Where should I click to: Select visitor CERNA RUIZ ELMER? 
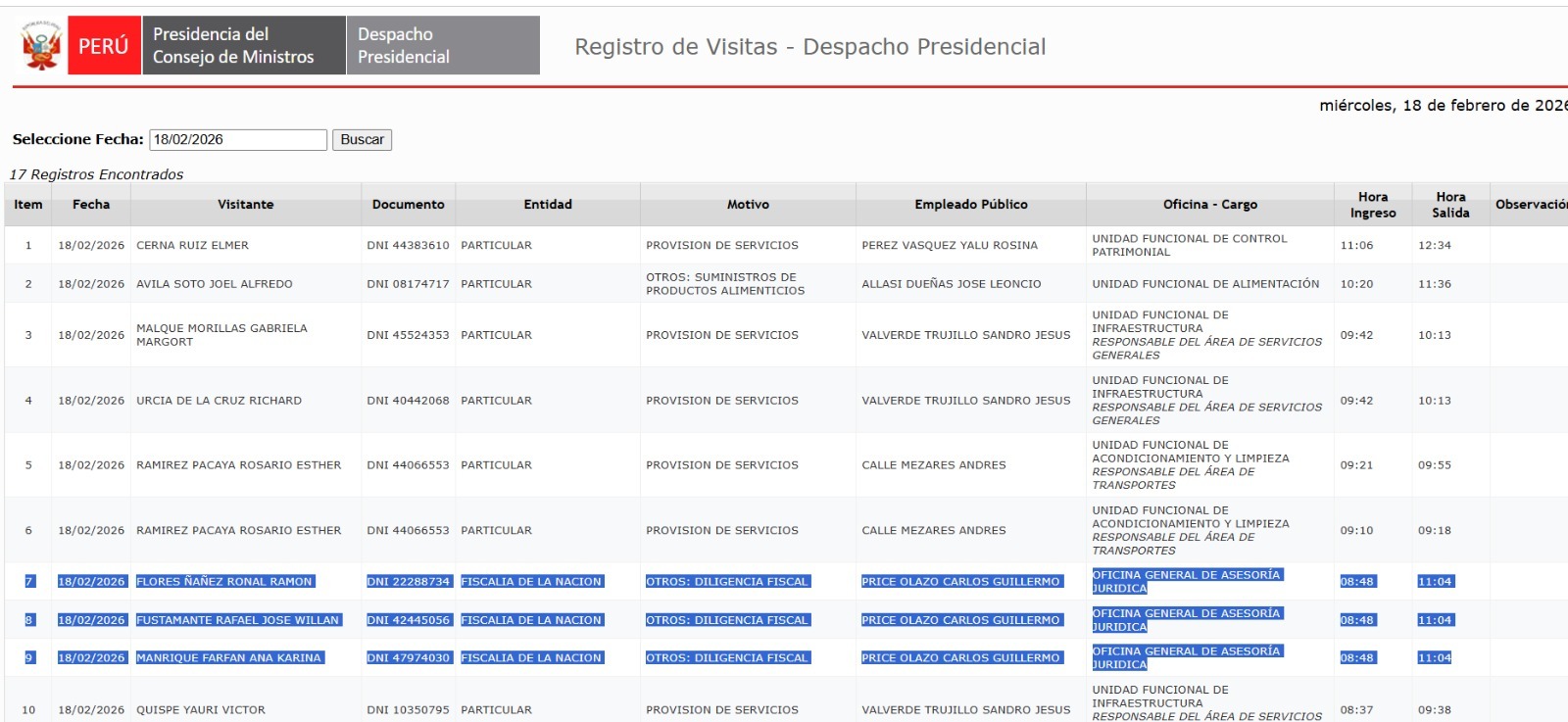[x=192, y=246]
